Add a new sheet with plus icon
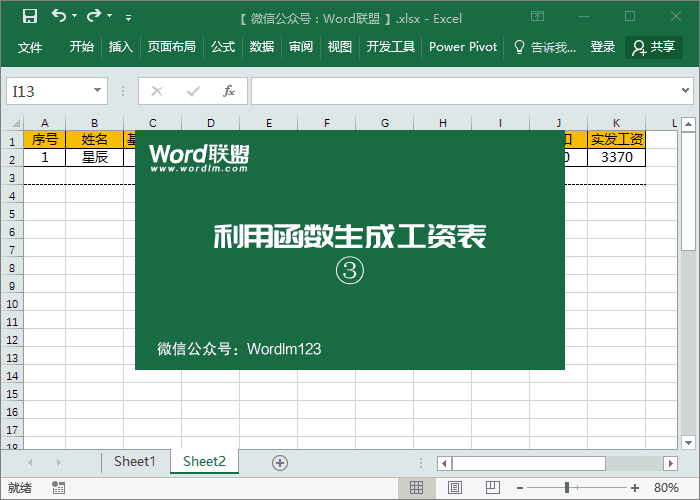The height and width of the screenshot is (500, 700). pyautogui.click(x=280, y=462)
